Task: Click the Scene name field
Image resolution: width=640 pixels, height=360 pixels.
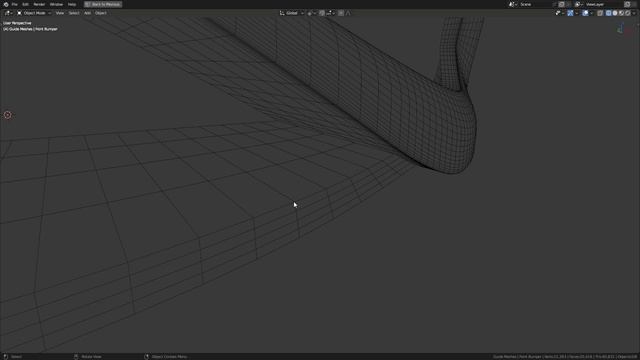Action: click(536, 4)
